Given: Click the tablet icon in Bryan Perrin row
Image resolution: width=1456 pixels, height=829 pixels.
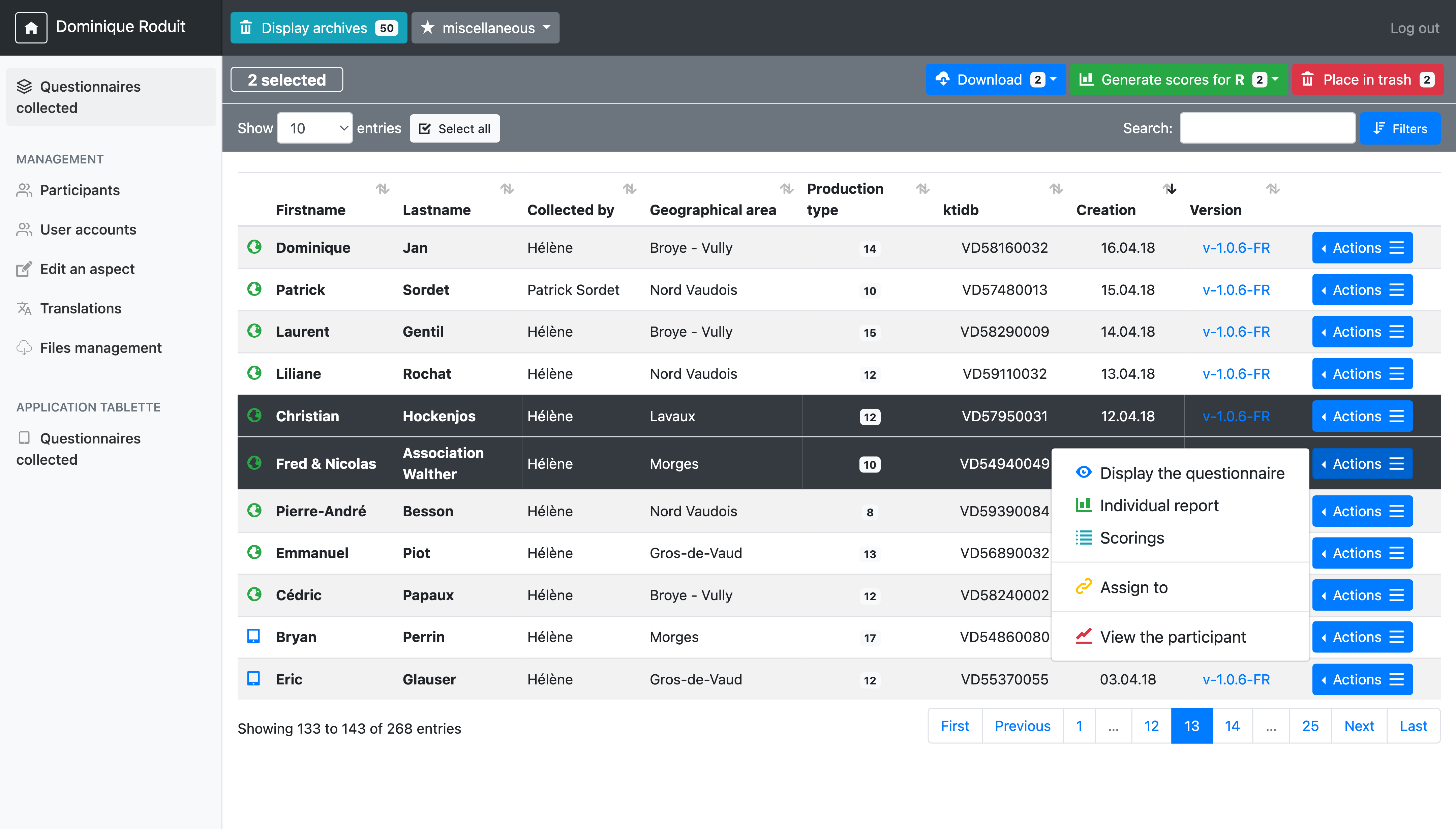Looking at the screenshot, I should 253,636.
